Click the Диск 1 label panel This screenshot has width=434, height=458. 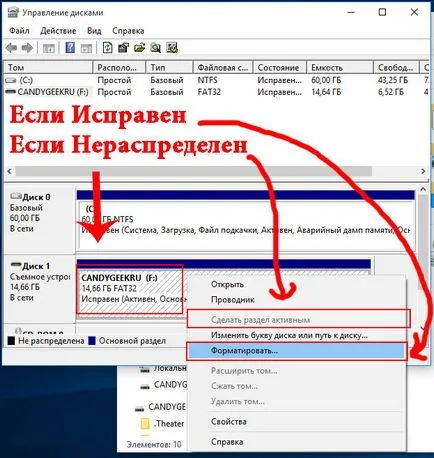point(39,288)
